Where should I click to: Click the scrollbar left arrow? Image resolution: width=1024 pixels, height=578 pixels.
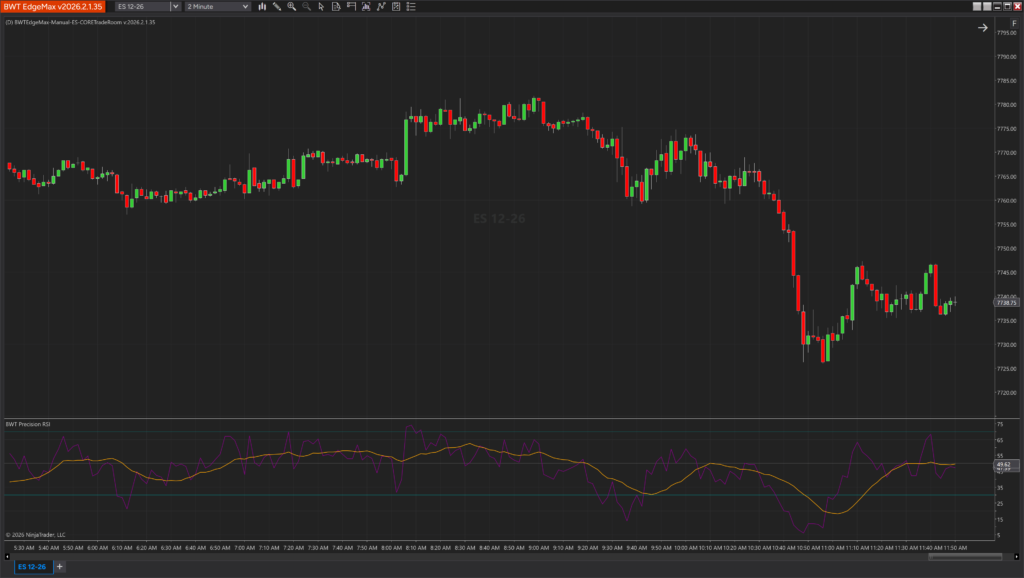point(7,557)
